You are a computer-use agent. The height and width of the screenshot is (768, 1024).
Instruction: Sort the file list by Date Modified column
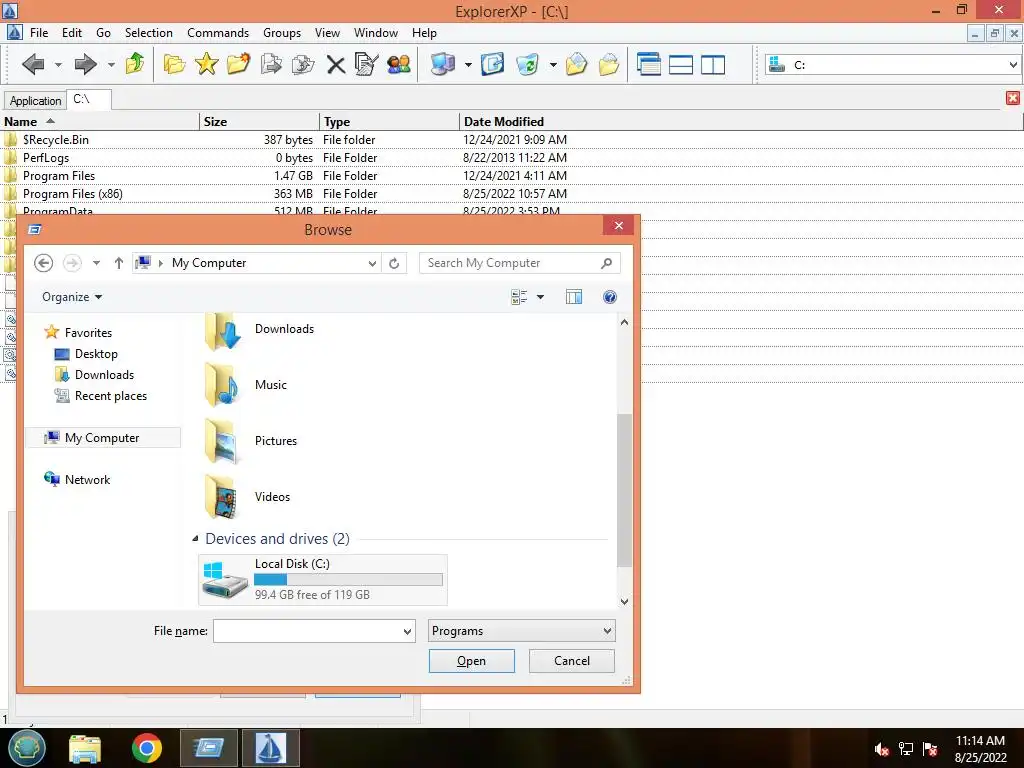coord(740,121)
